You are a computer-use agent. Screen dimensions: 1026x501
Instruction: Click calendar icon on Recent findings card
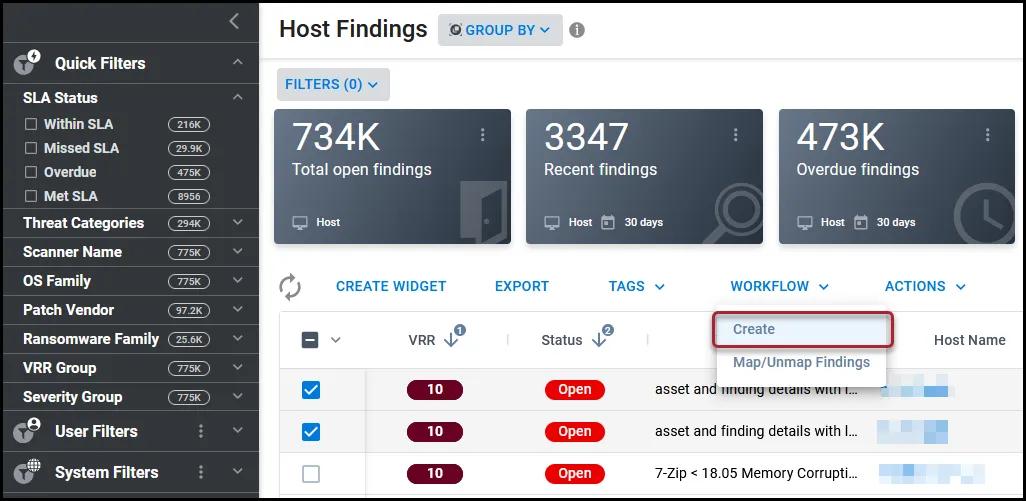click(x=608, y=222)
